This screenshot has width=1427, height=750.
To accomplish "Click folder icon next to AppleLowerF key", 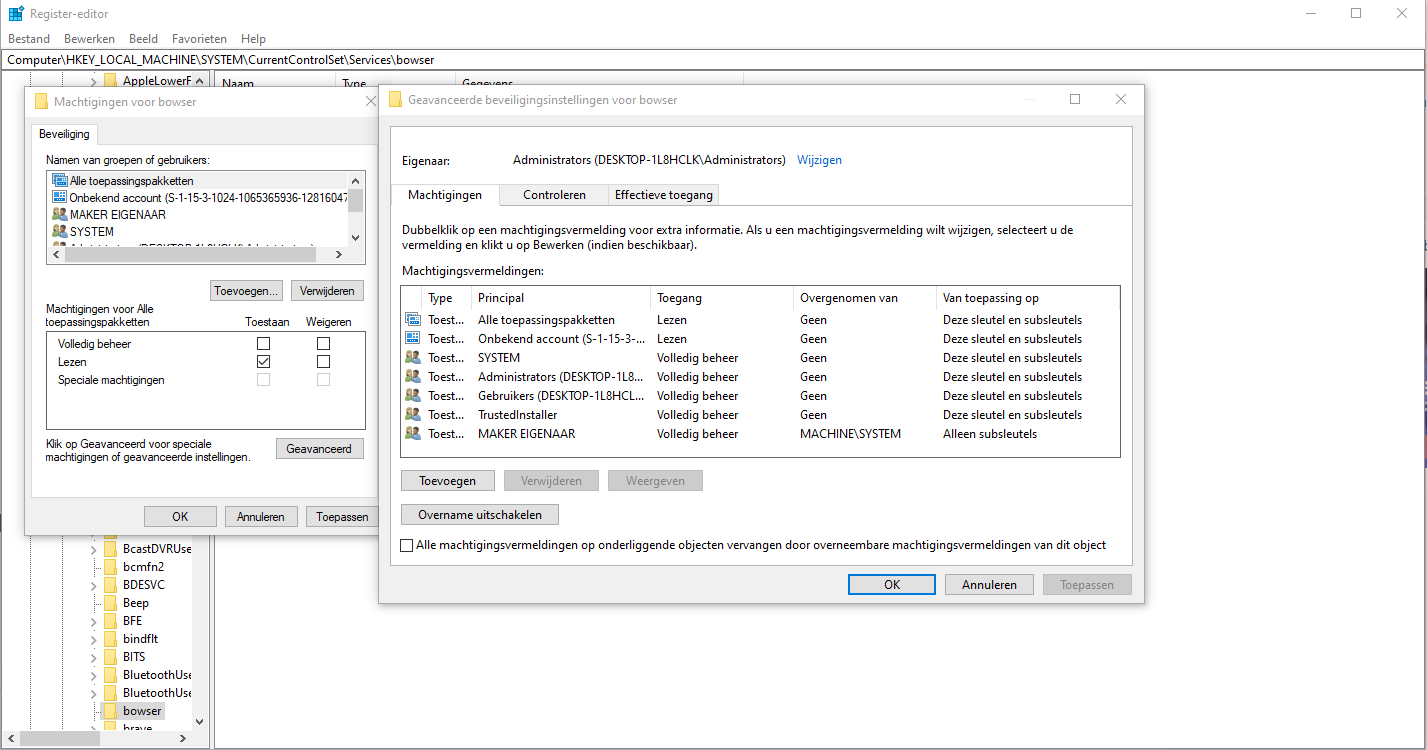I will [x=111, y=81].
